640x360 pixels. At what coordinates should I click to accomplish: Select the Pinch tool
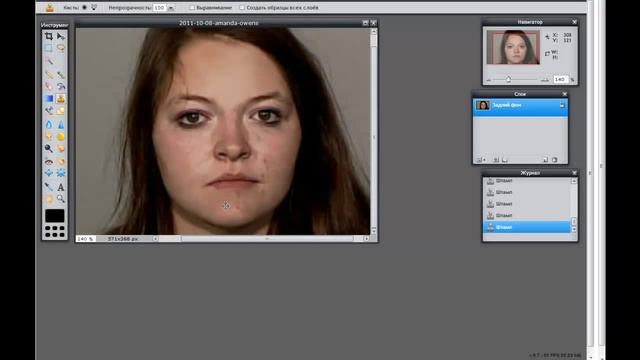pyautogui.click(x=61, y=173)
